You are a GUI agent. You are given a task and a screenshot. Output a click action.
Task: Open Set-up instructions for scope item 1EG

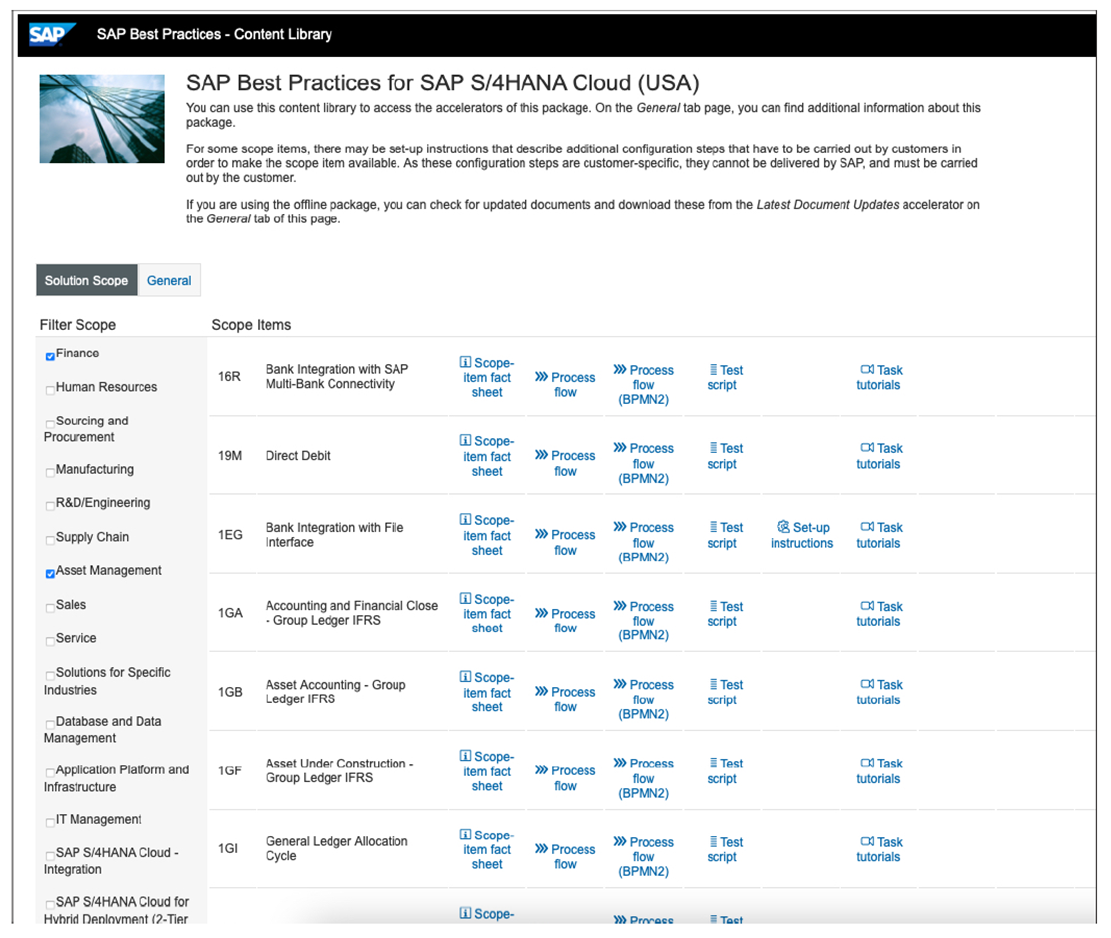801,535
